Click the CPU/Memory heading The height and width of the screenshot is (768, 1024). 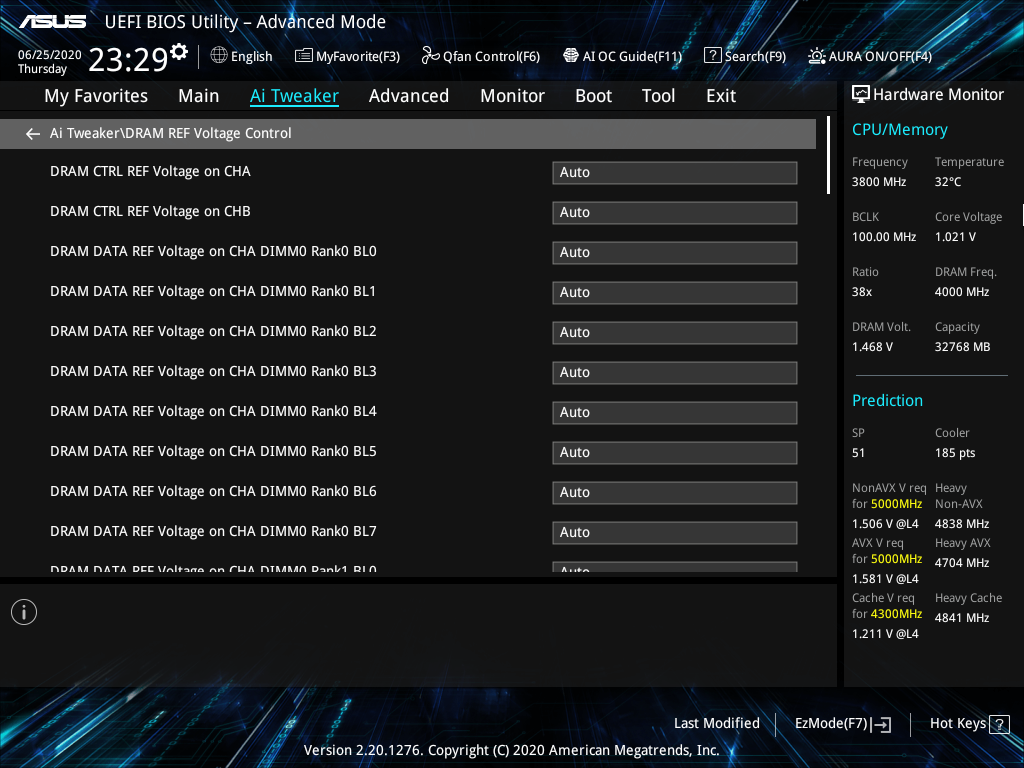click(899, 130)
